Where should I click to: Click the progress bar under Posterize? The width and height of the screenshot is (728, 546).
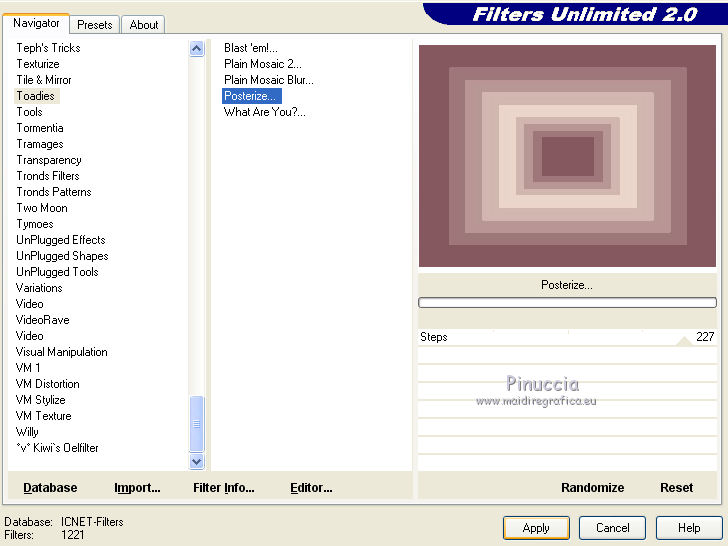(567, 303)
